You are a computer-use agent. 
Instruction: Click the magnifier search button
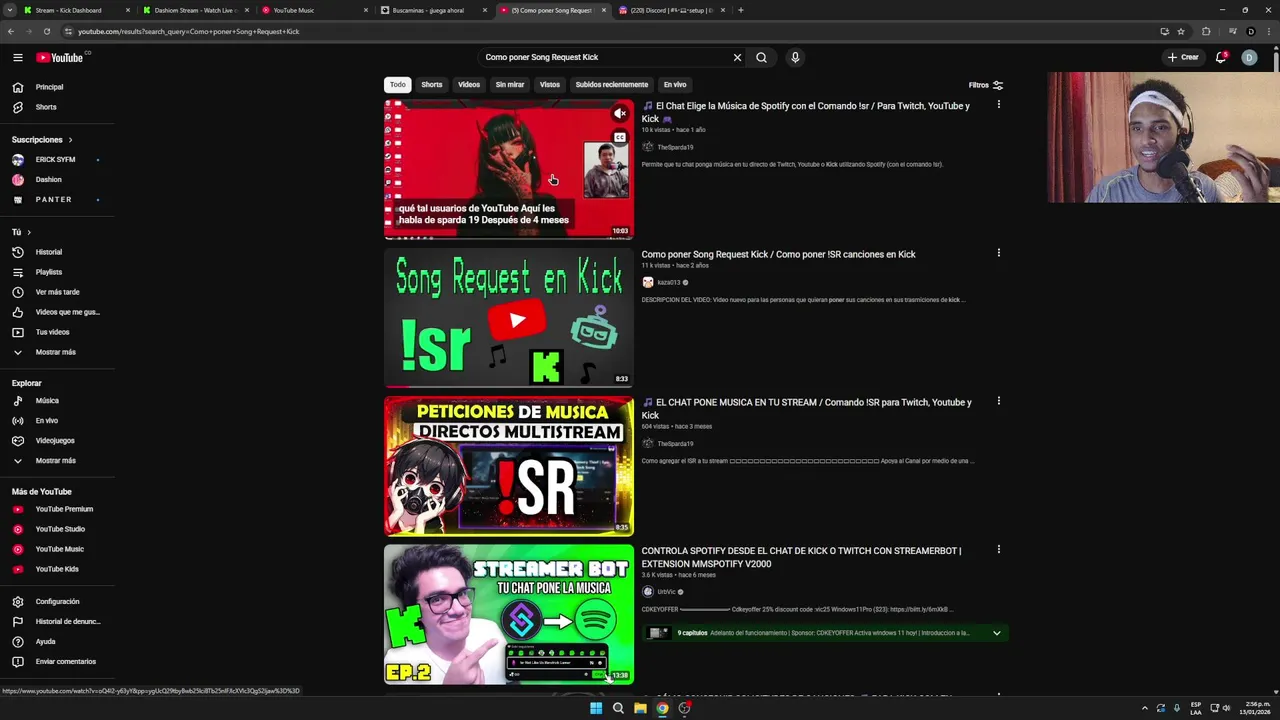coord(761,57)
